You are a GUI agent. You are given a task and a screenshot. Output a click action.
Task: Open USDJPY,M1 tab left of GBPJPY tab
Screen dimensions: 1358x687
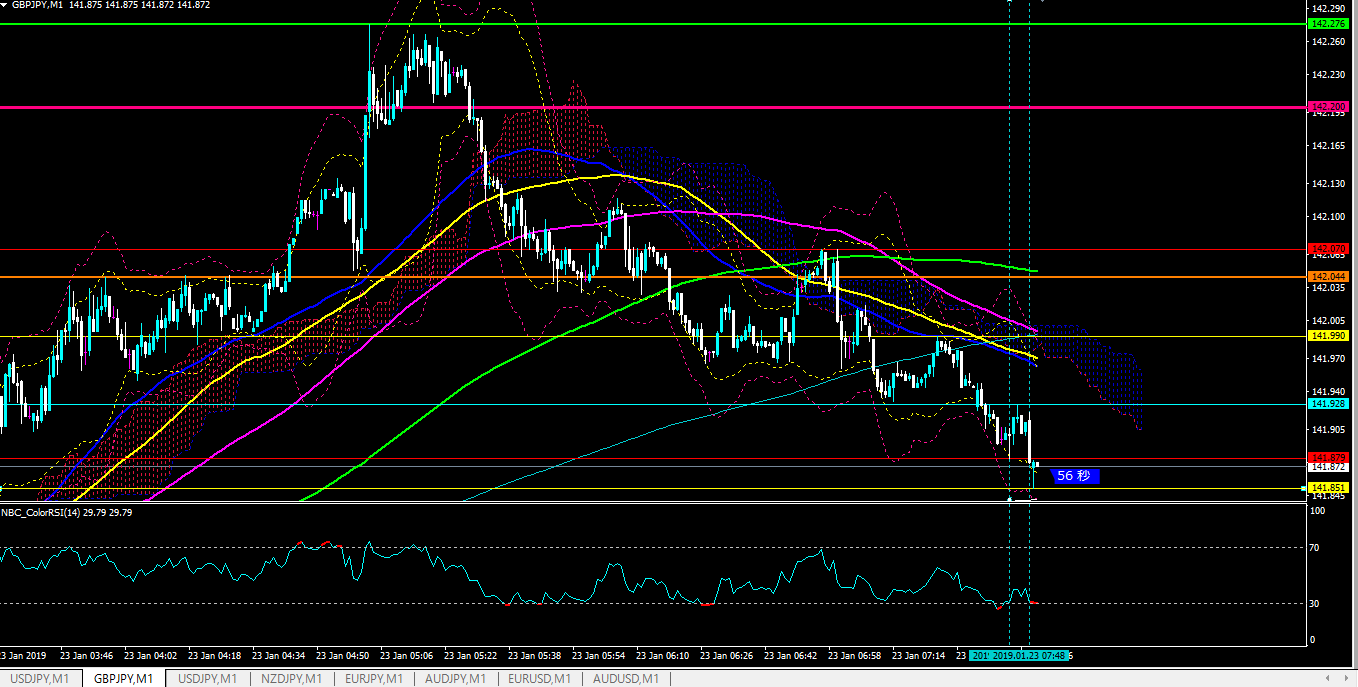40,679
